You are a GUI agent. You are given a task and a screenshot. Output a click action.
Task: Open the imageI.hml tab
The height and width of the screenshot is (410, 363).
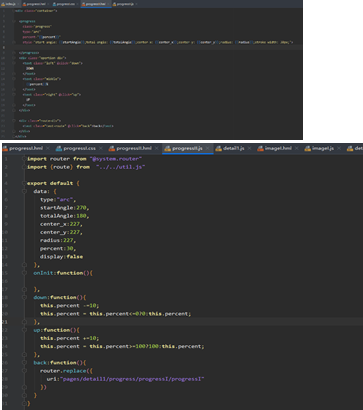point(278,148)
